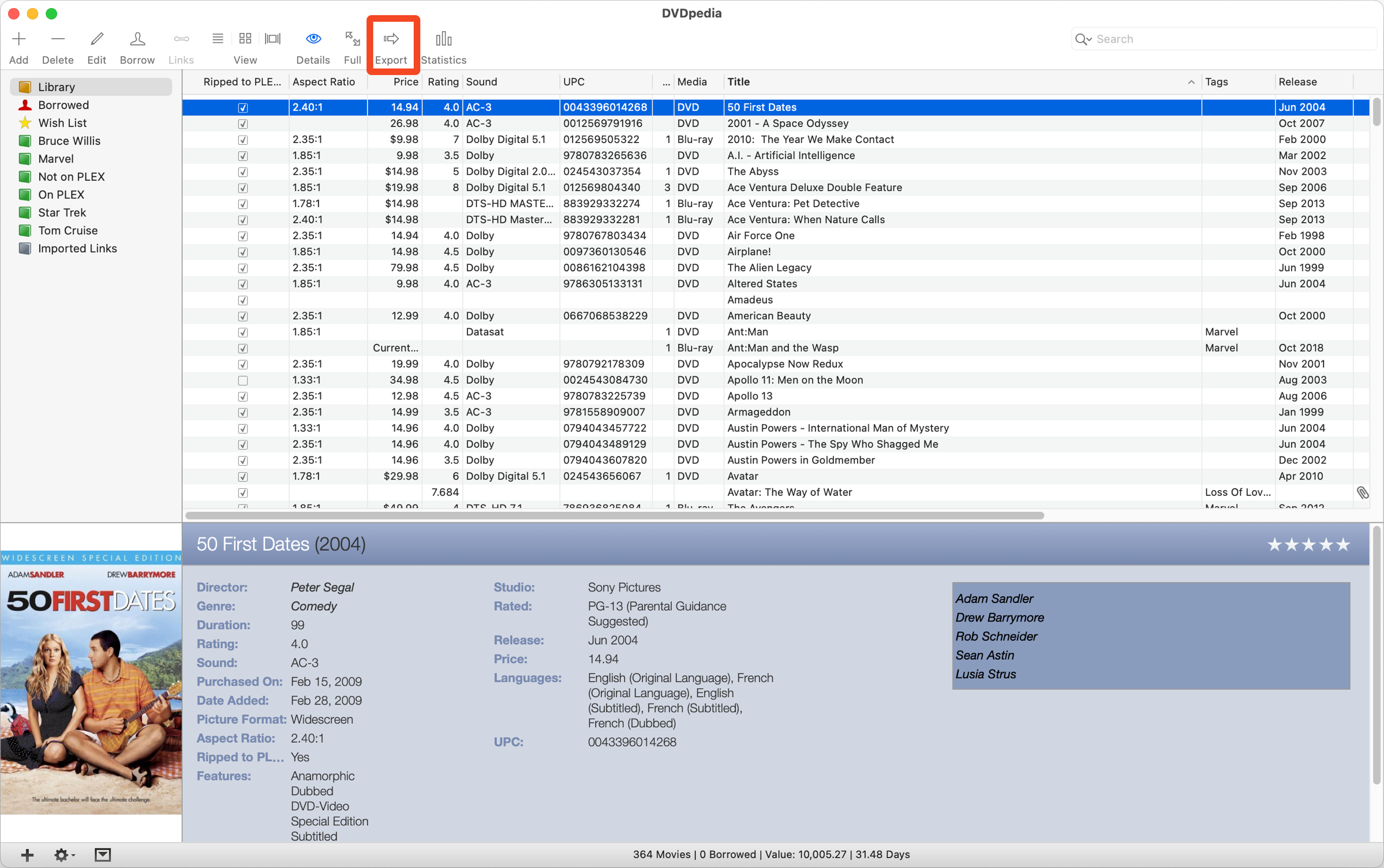Image resolution: width=1384 pixels, height=868 pixels.
Task: Open the gear actions dropdown at bottom
Action: (x=63, y=855)
